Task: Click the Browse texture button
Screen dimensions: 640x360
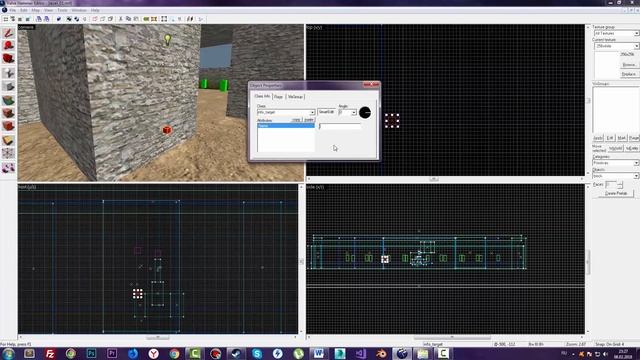Action: pos(629,65)
